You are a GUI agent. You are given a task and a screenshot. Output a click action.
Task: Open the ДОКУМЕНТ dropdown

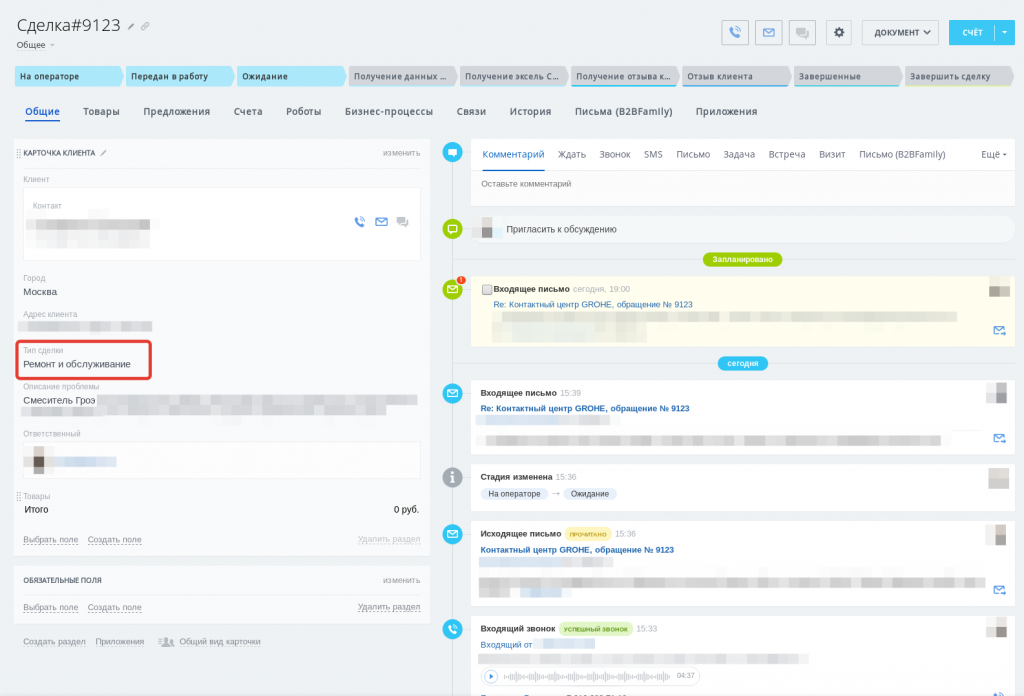[x=900, y=32]
